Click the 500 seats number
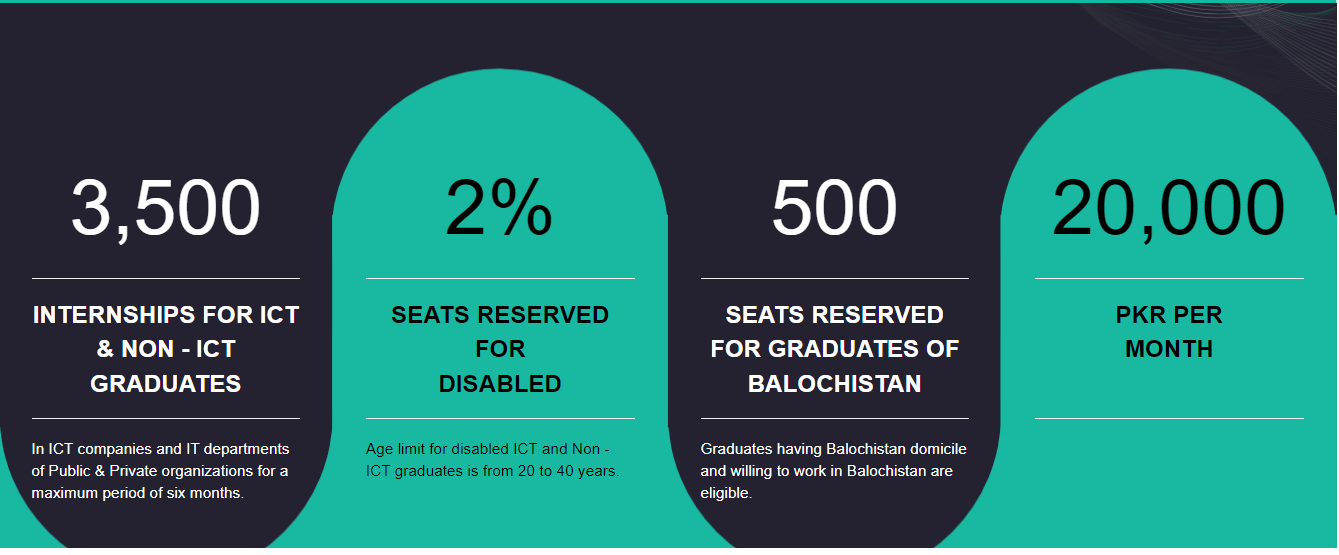The width and height of the screenshot is (1339, 555). (x=834, y=209)
